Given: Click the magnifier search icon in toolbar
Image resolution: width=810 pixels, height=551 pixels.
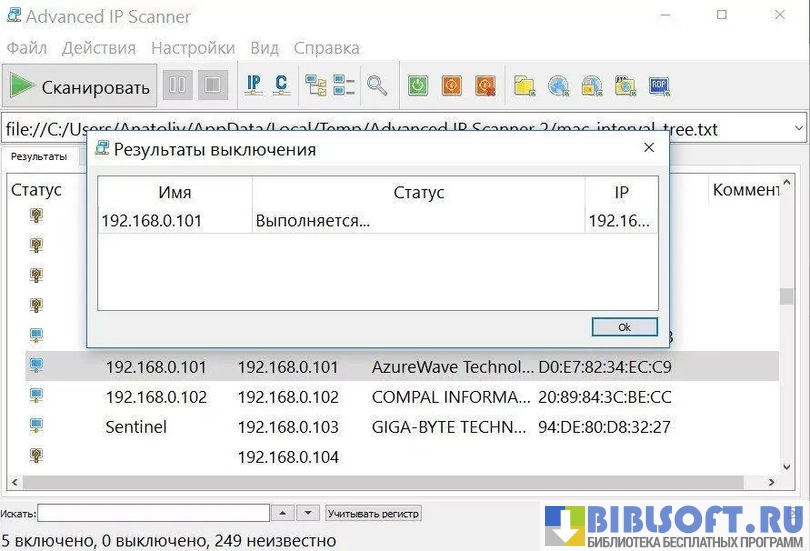Looking at the screenshot, I should coord(377,86).
